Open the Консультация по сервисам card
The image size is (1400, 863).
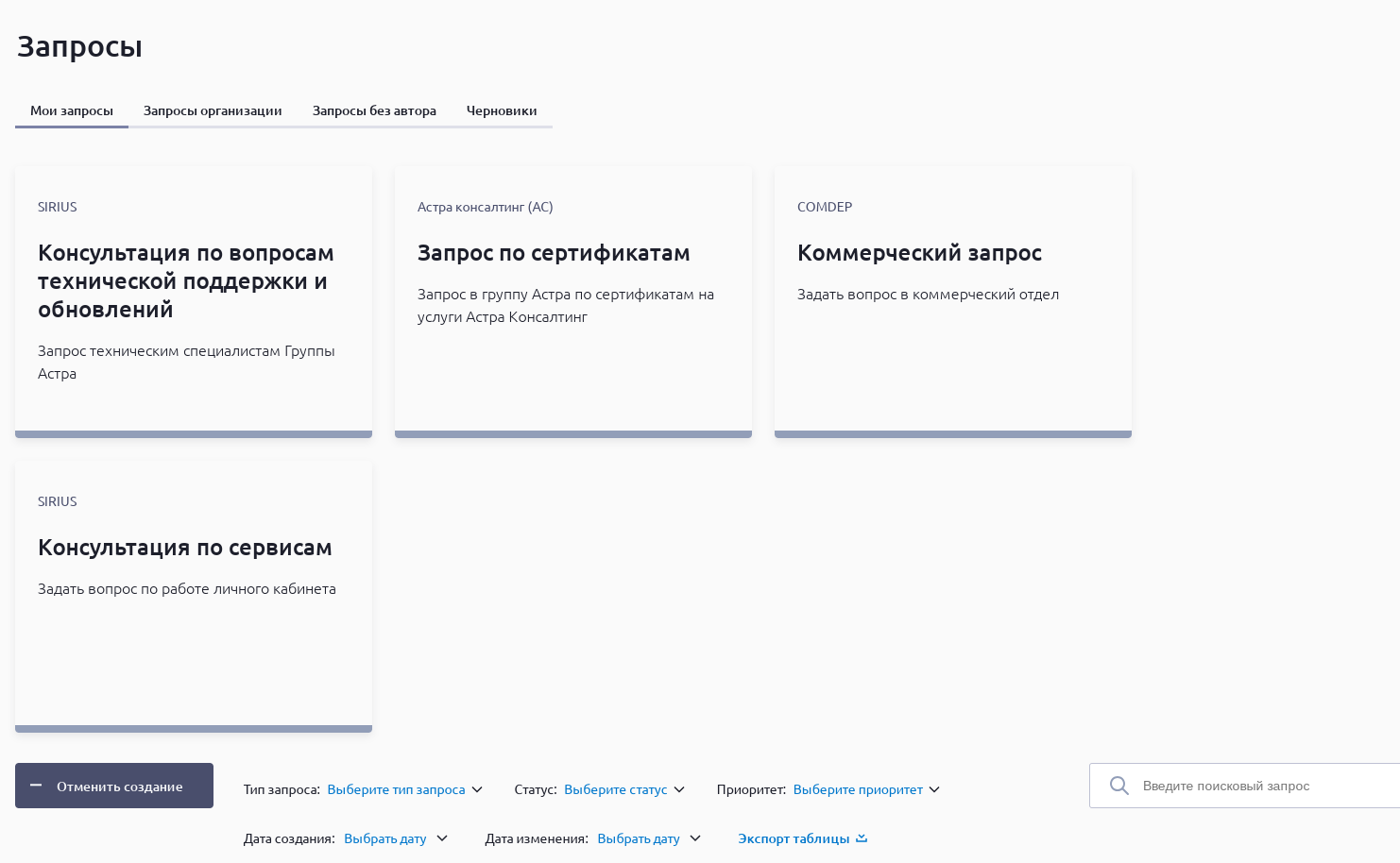pyautogui.click(x=194, y=596)
